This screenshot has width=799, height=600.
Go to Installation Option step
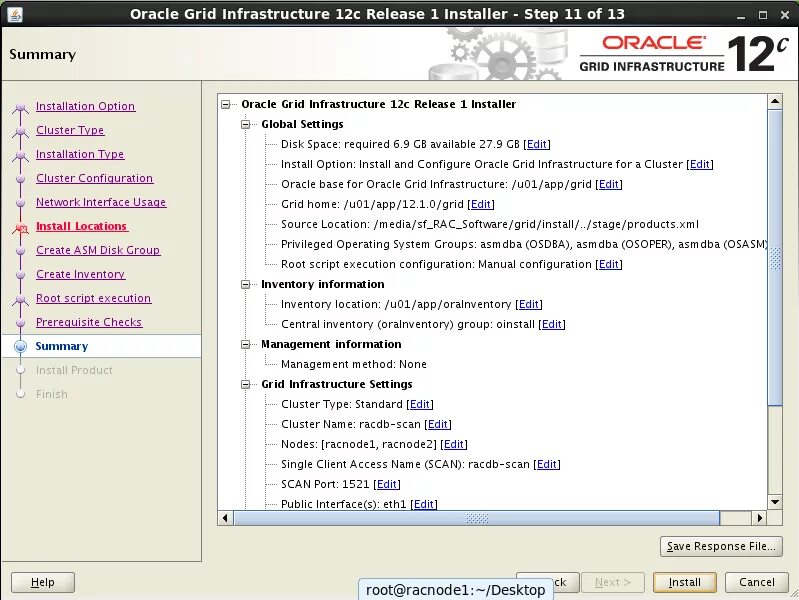(x=85, y=106)
